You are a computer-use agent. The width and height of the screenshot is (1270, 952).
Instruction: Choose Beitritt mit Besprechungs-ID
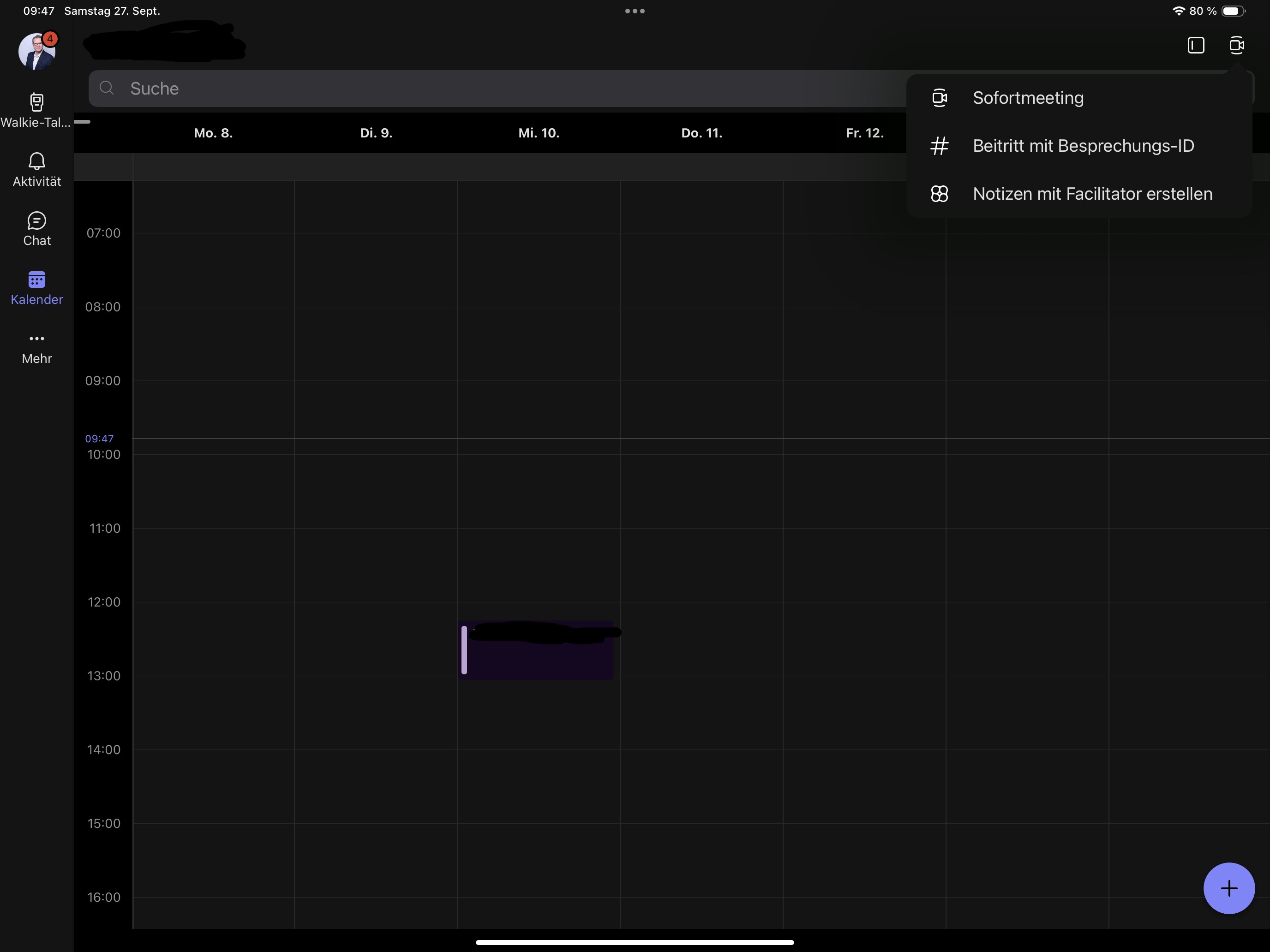coord(1083,146)
